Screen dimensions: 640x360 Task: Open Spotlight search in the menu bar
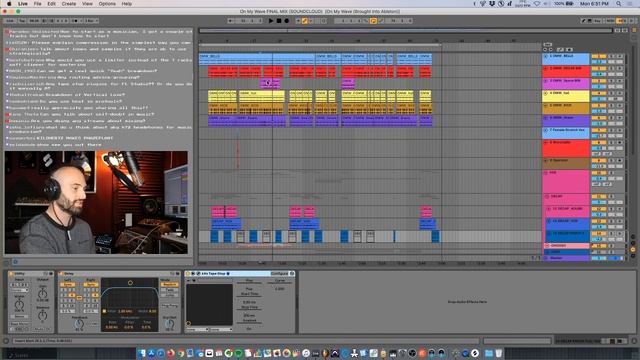pyautogui.click(x=619, y=4)
